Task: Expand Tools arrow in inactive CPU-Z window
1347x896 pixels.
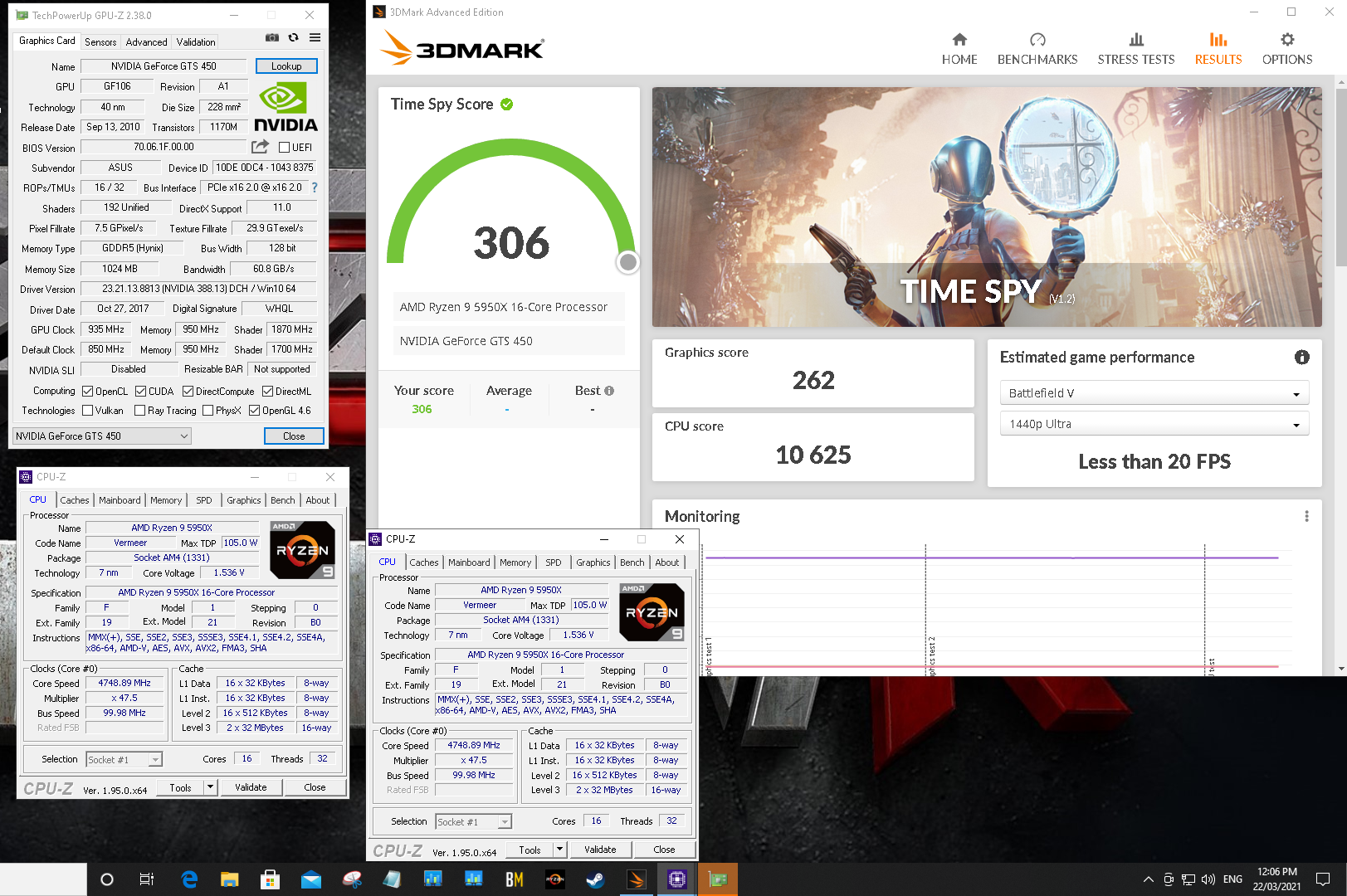Action: tap(210, 787)
